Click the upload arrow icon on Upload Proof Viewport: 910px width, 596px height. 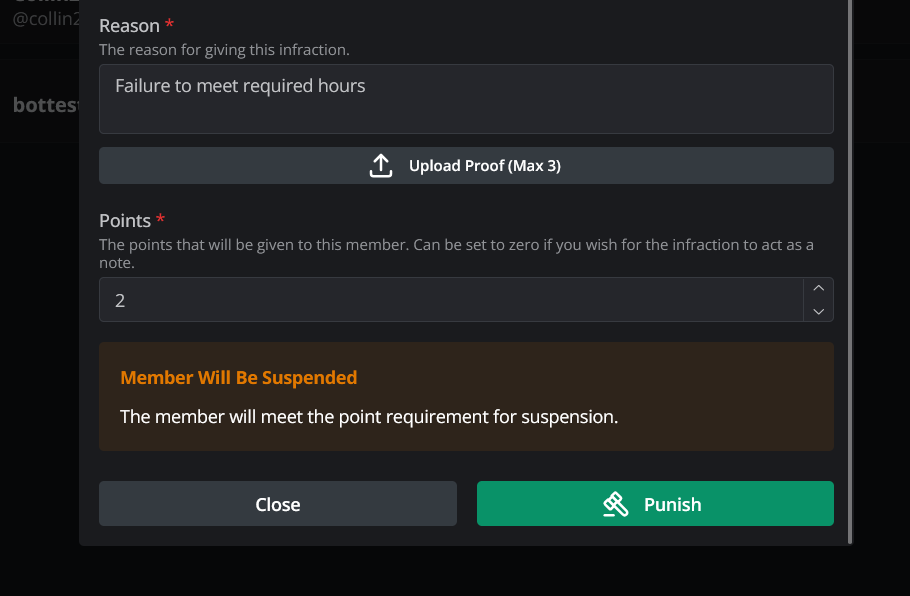point(381,165)
